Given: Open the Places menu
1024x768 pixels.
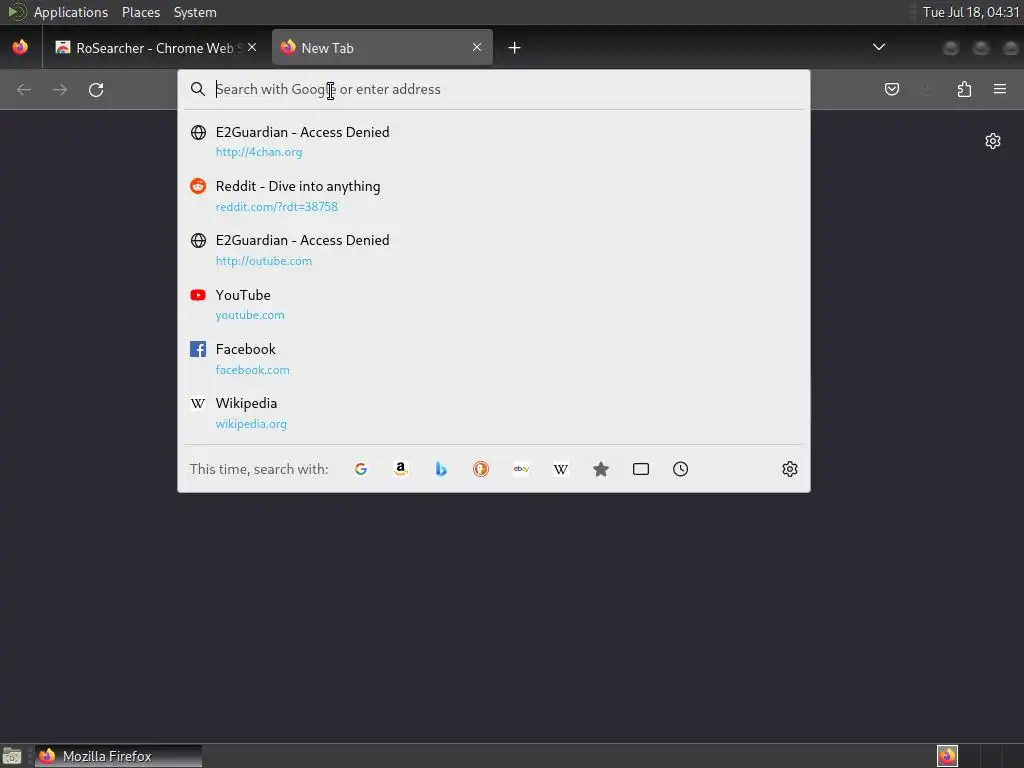Looking at the screenshot, I should coord(140,12).
